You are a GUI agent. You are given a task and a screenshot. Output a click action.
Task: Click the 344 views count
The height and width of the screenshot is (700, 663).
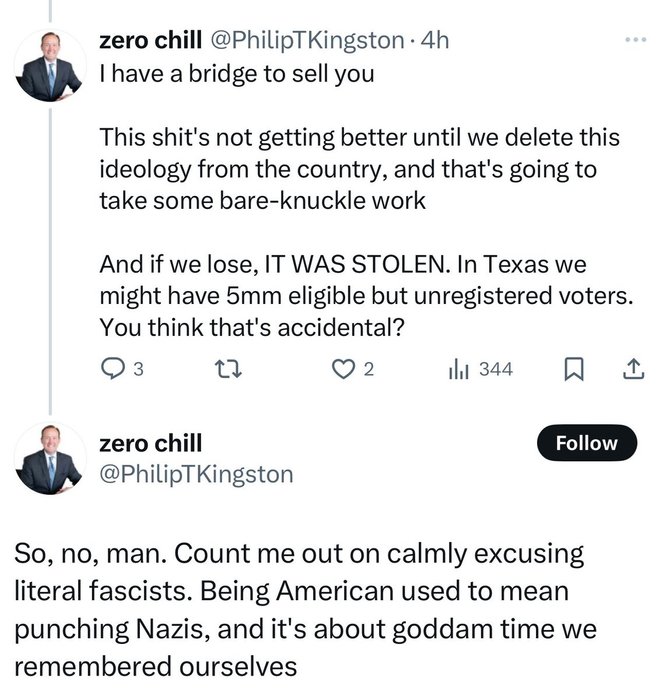point(495,369)
